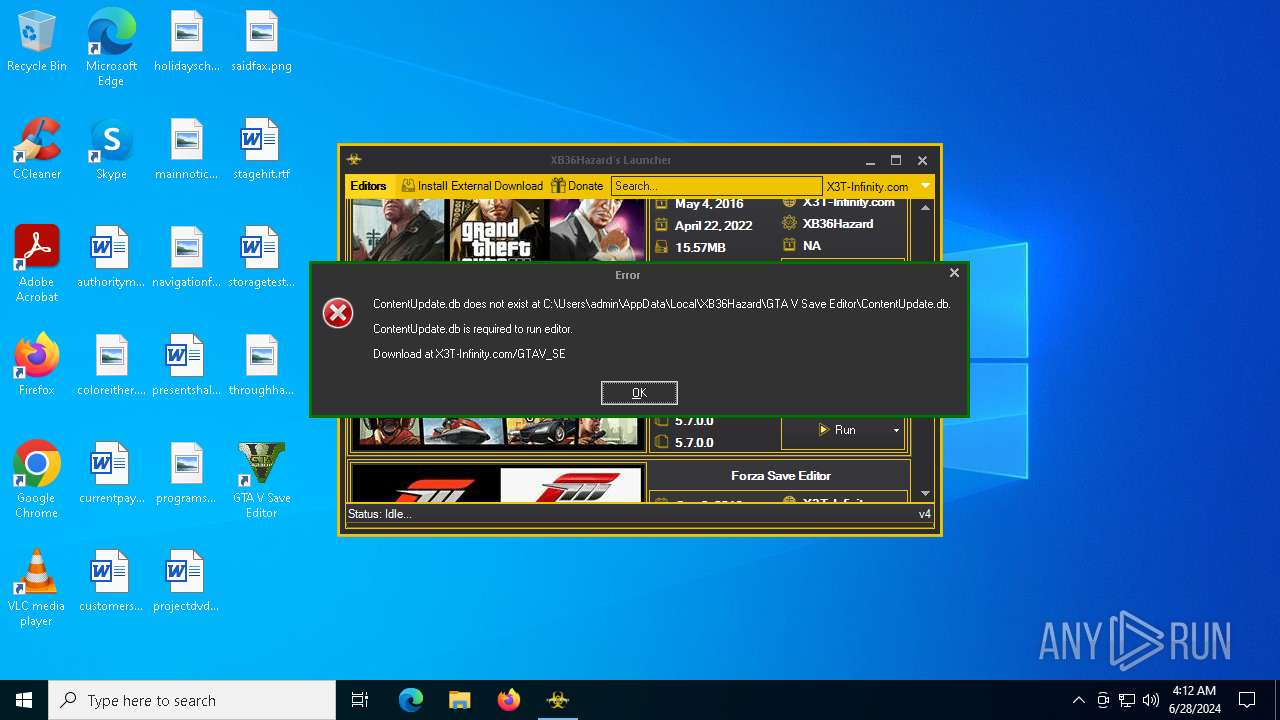Select the programs... desktop file
1280x720 pixels.
point(187,474)
